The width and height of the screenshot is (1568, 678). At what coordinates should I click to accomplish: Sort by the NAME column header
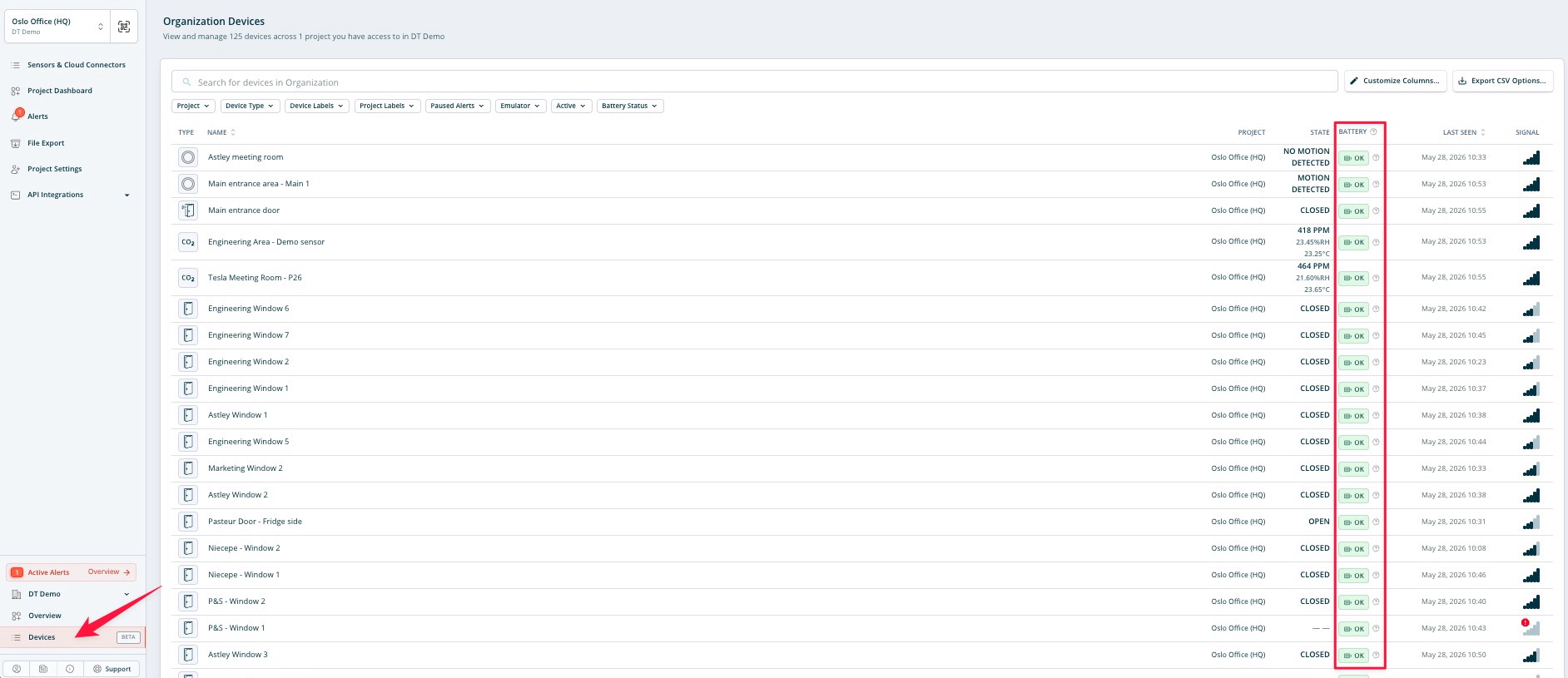(221, 132)
